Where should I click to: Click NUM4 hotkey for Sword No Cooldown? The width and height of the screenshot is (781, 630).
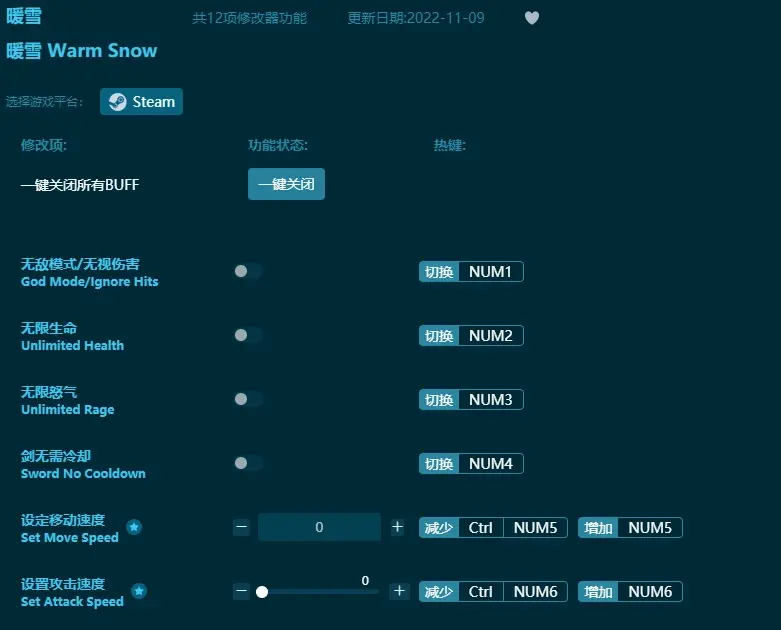(491, 464)
